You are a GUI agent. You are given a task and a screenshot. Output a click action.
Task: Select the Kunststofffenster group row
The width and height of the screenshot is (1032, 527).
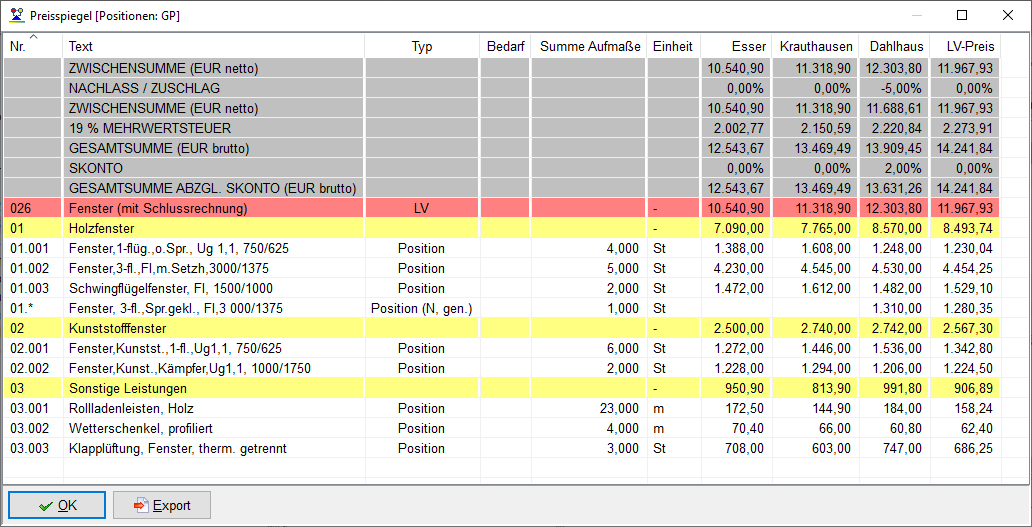[213, 328]
